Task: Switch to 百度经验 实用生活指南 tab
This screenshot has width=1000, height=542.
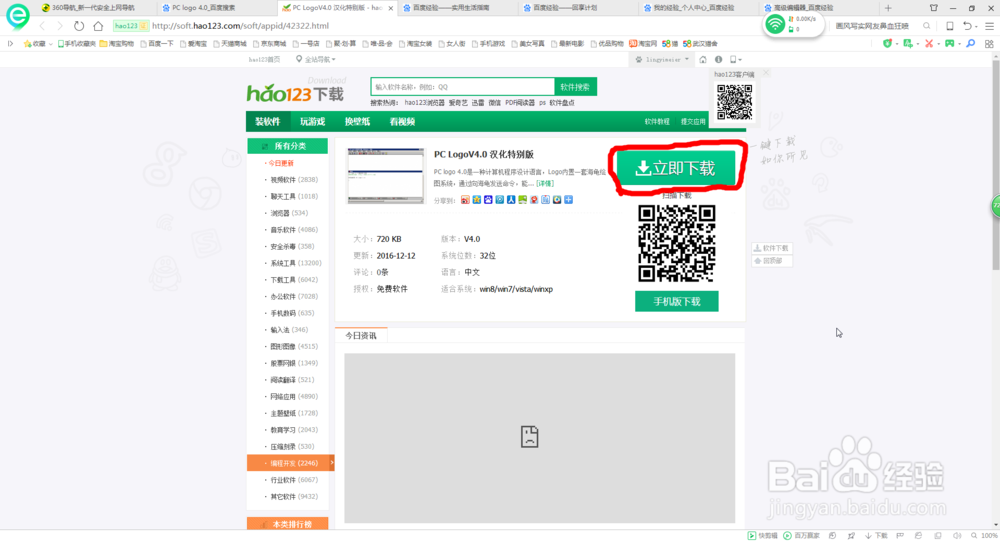Action: (450, 8)
